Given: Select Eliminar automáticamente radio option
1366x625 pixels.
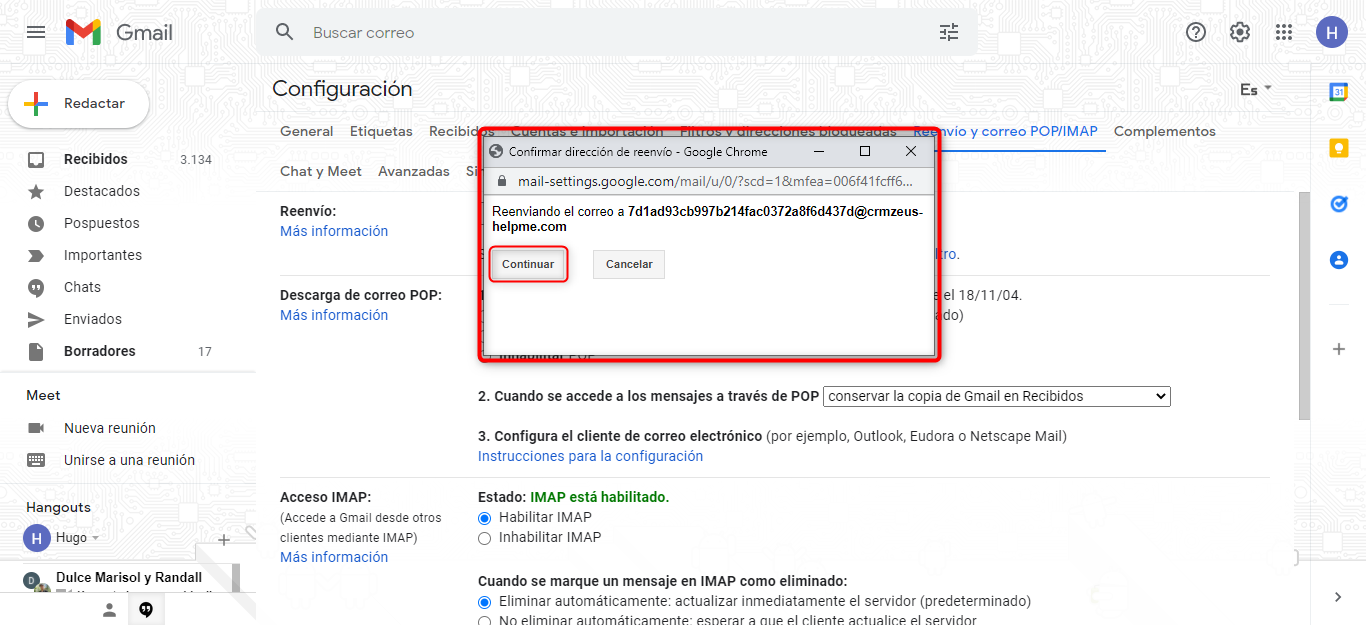Looking at the screenshot, I should [485, 602].
